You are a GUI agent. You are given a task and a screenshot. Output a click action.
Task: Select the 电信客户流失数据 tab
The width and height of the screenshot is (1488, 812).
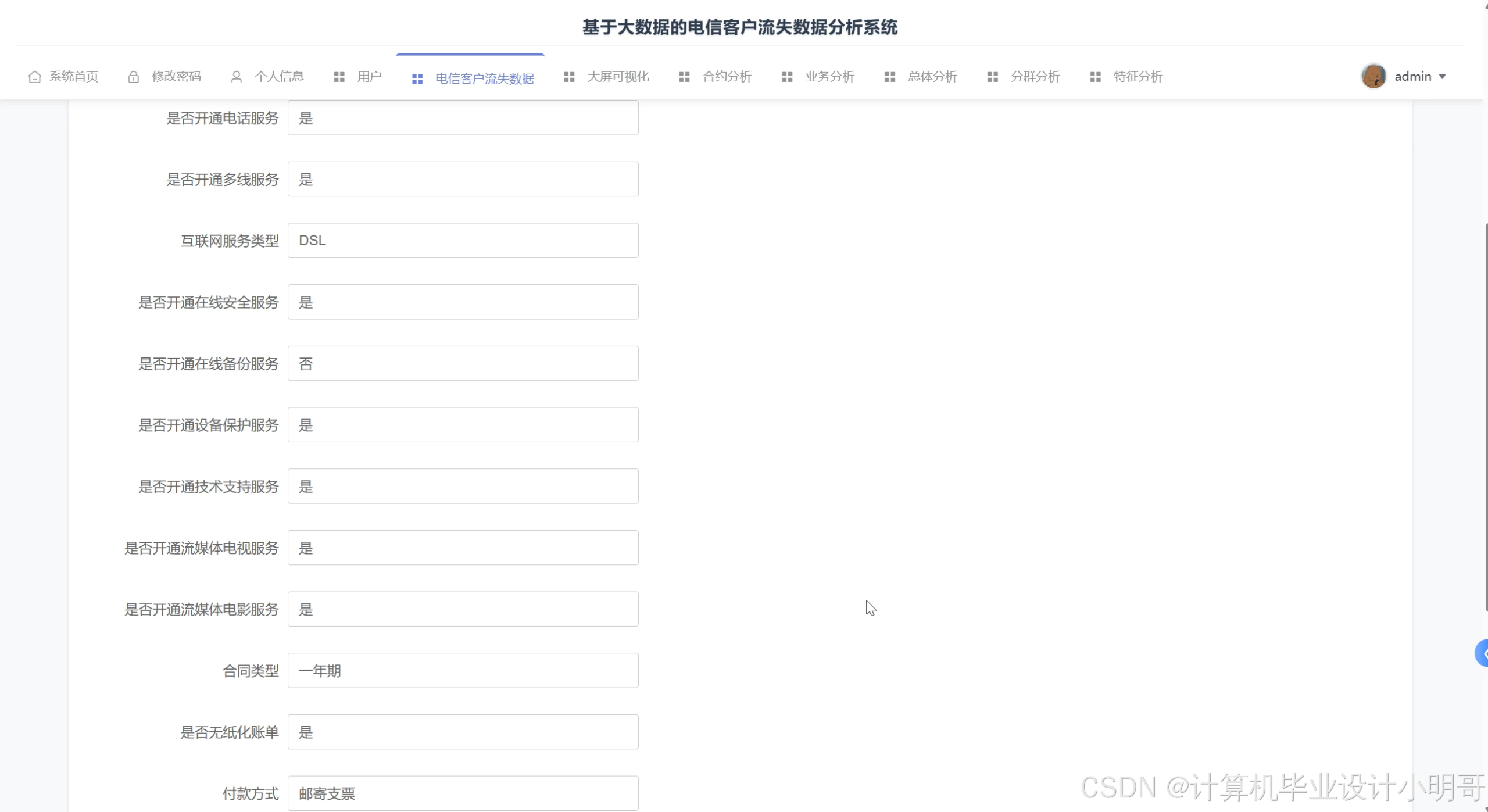pyautogui.click(x=484, y=78)
